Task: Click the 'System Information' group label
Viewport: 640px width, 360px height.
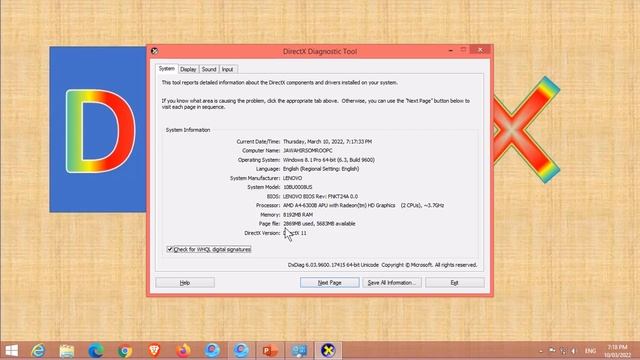Action: tap(188, 130)
